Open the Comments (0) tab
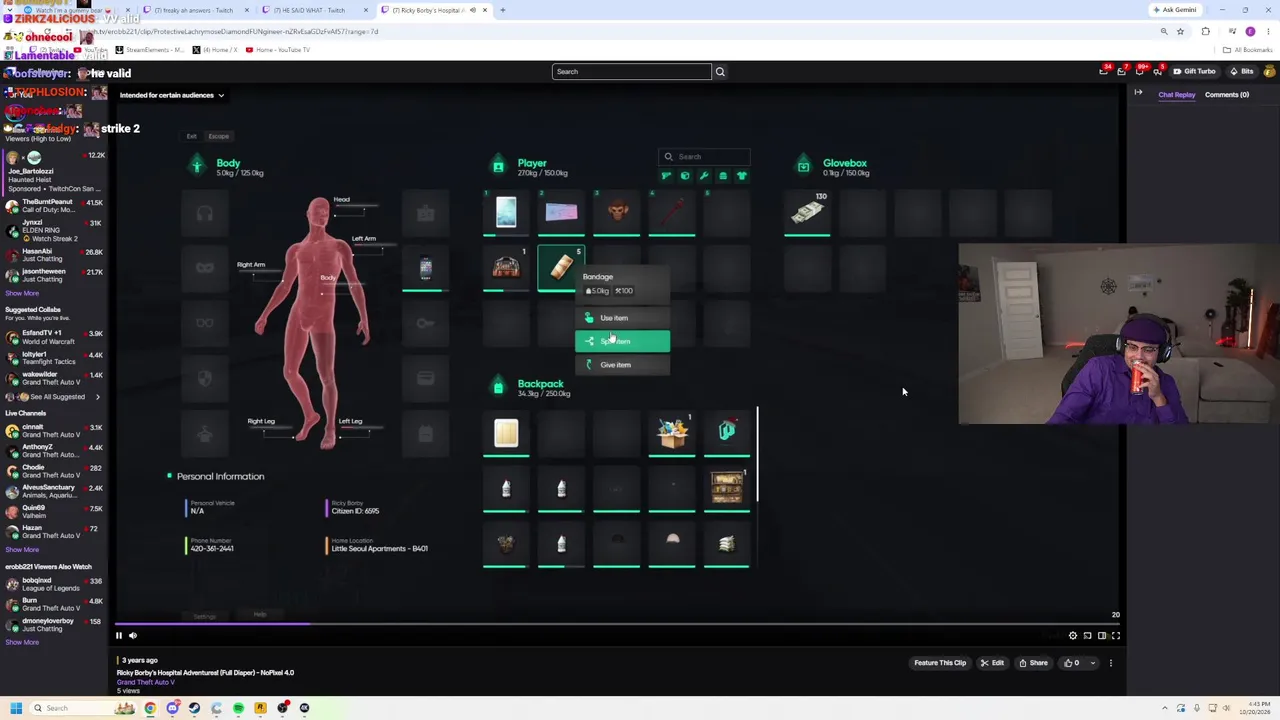 click(1227, 94)
